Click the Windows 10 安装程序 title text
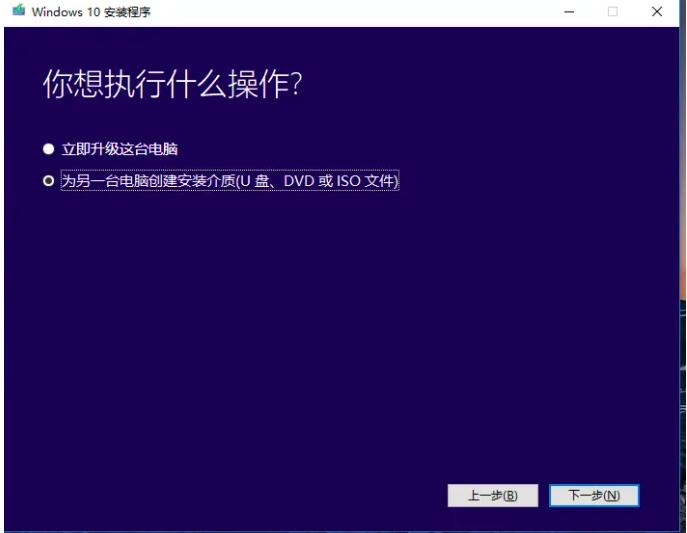 (91, 12)
